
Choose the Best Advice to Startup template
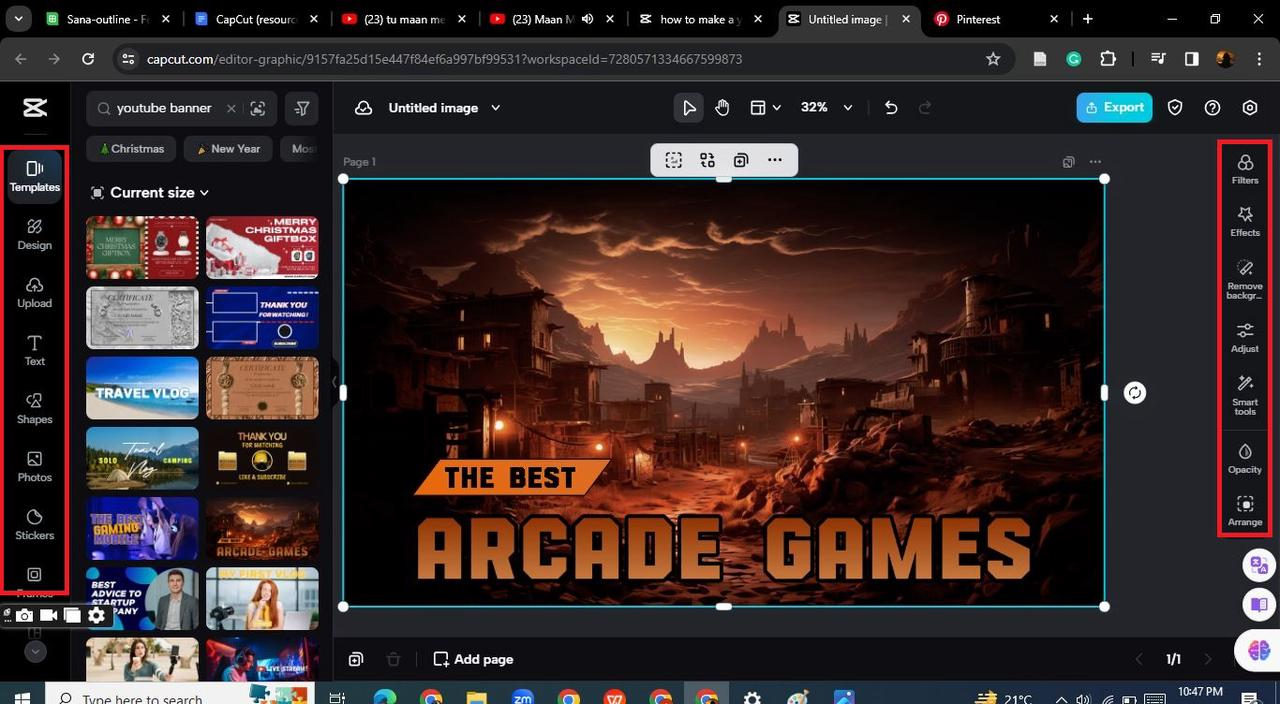[x=142, y=599]
